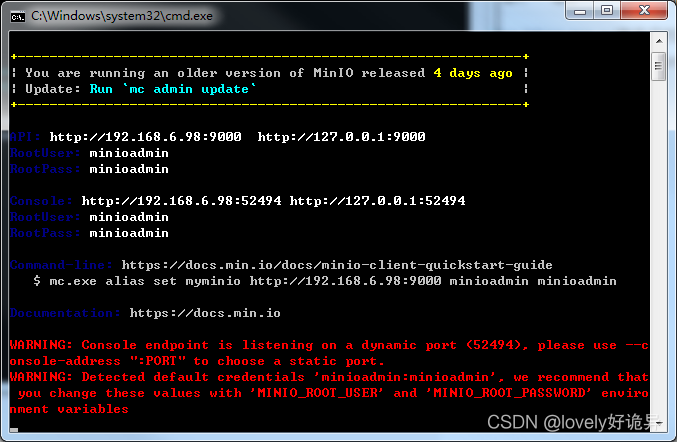This screenshot has height=442, width=677.
Task: Click the minioadmin value under API RootPass
Action: 129,169
